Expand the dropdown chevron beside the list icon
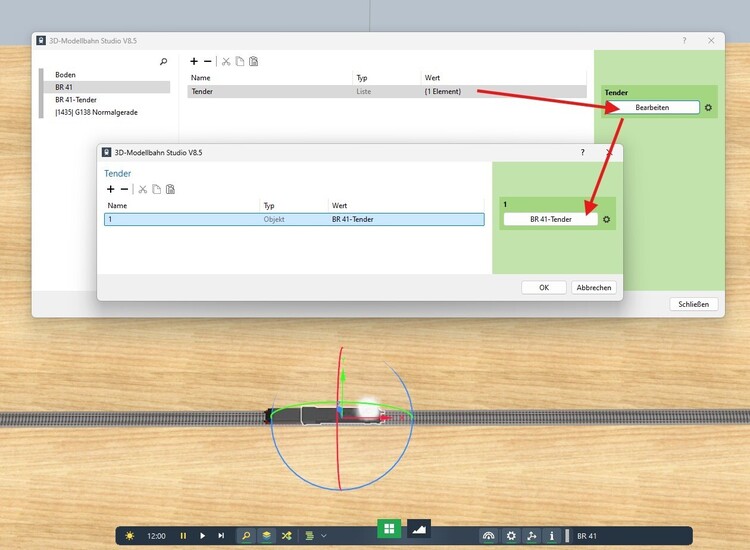Image resolution: width=750 pixels, height=550 pixels. point(324,536)
